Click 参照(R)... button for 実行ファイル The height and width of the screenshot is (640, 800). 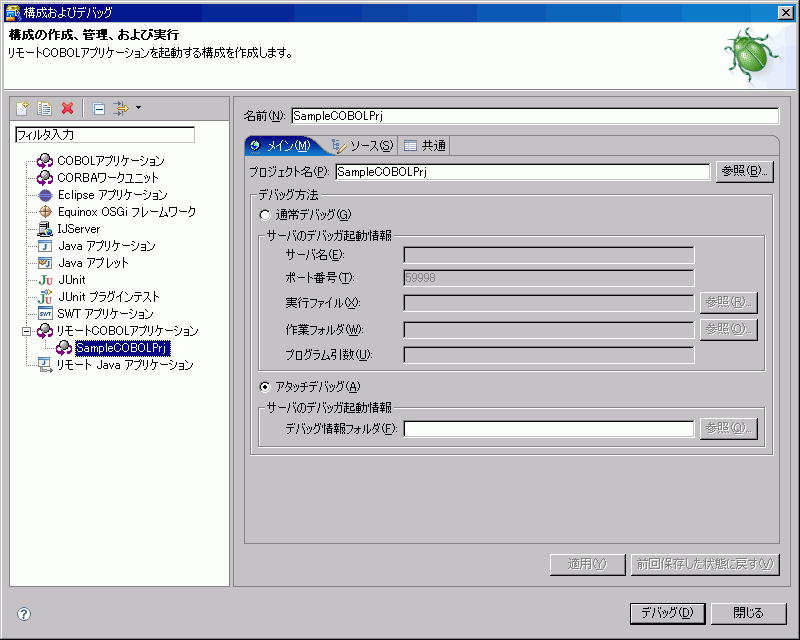pos(729,303)
